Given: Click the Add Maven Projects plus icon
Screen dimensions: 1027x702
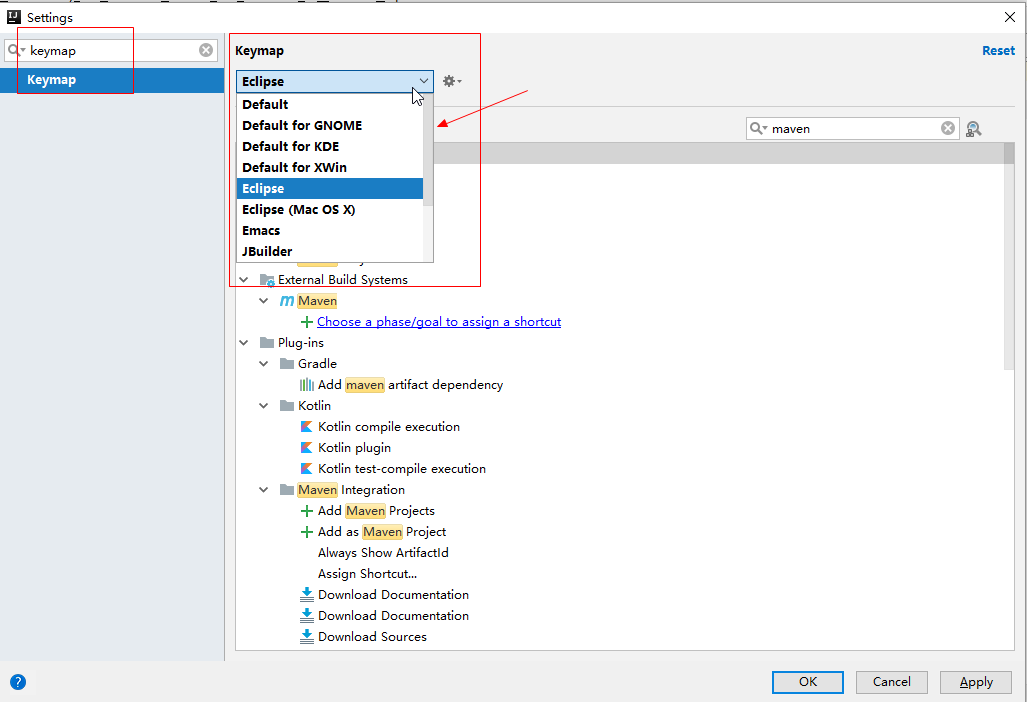Looking at the screenshot, I should coord(307,511).
